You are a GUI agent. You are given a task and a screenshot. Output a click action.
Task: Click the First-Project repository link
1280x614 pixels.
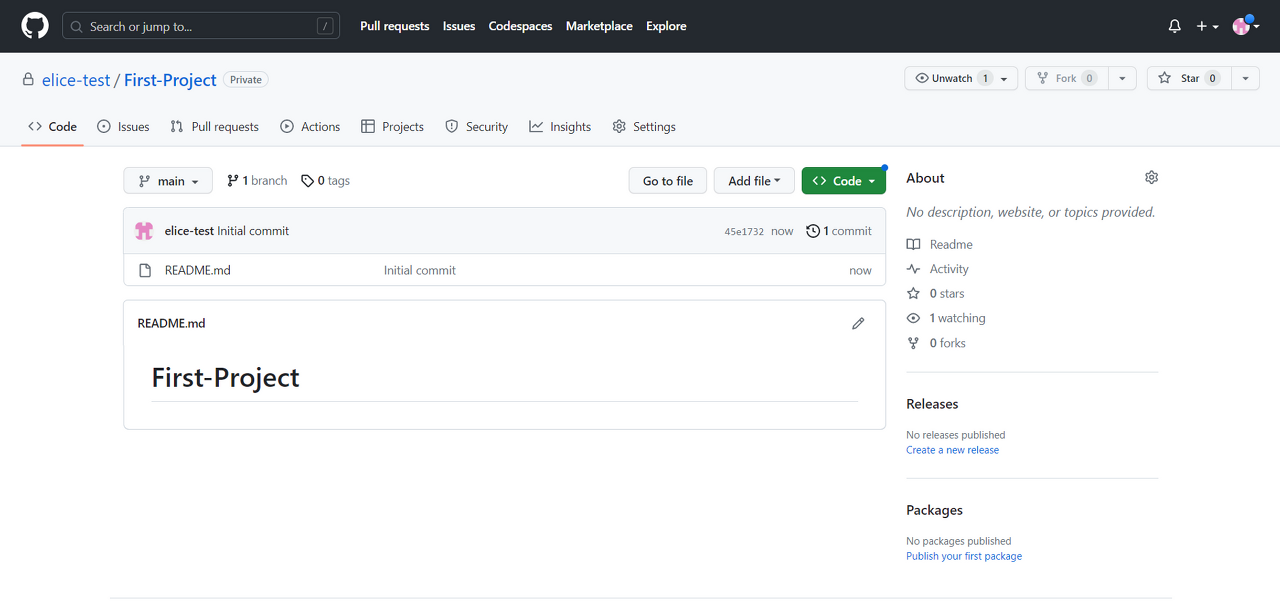click(x=170, y=80)
